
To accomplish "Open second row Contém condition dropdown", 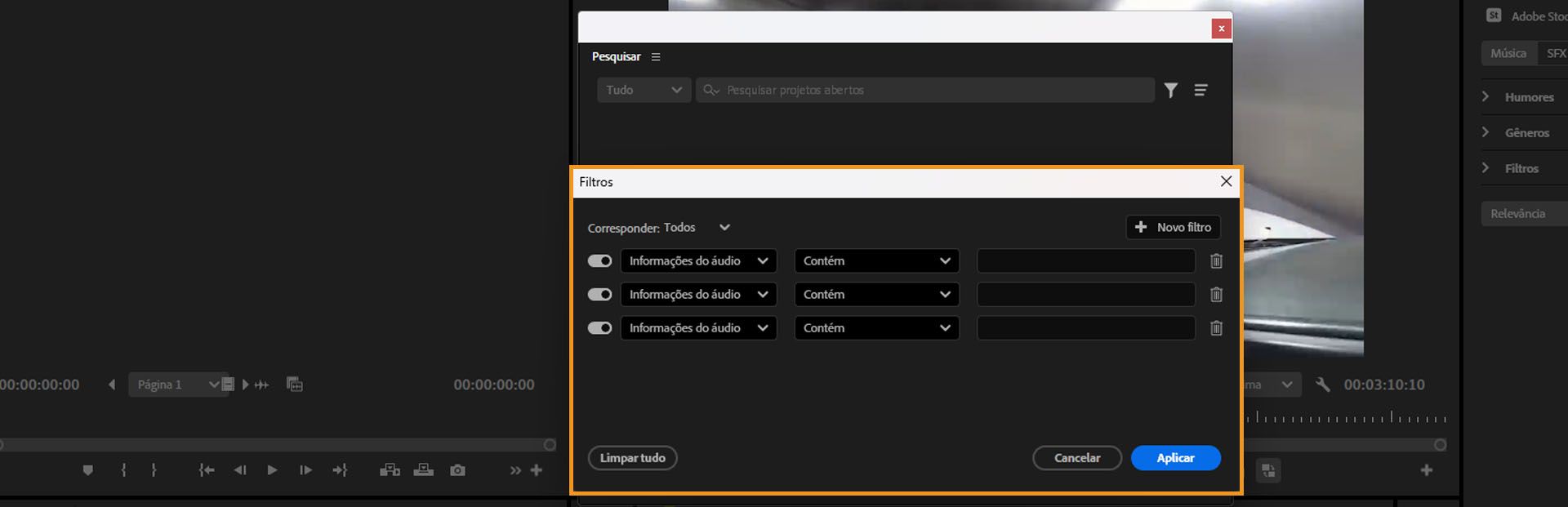I will pos(877,295).
